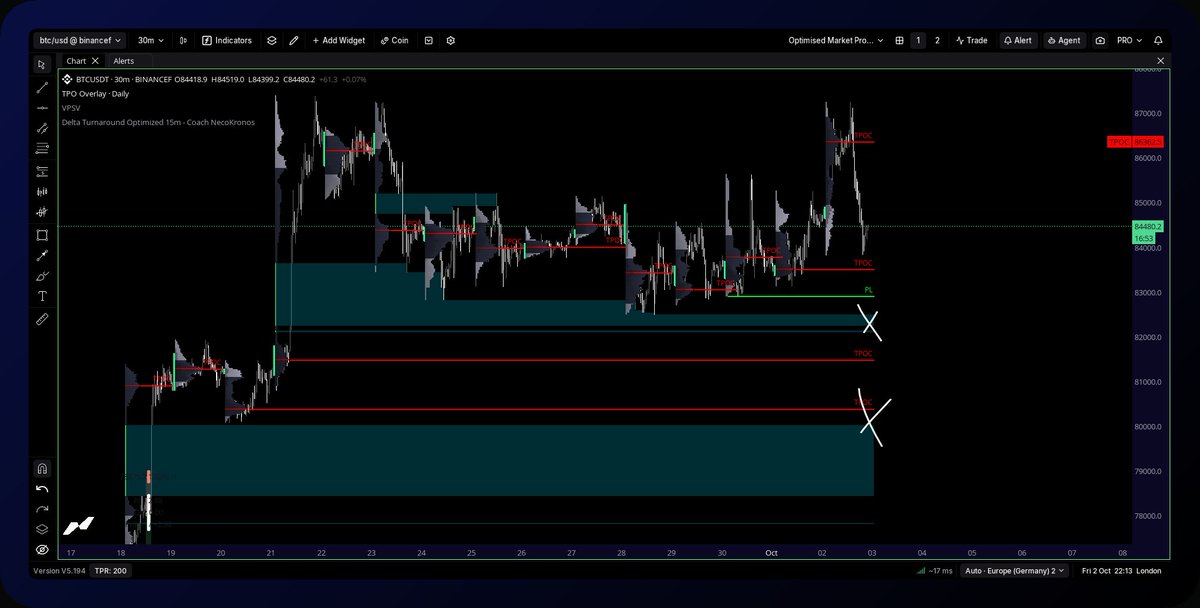The height and width of the screenshot is (608, 1200).
Task: Undo the last chart action
Action: pyautogui.click(x=42, y=489)
